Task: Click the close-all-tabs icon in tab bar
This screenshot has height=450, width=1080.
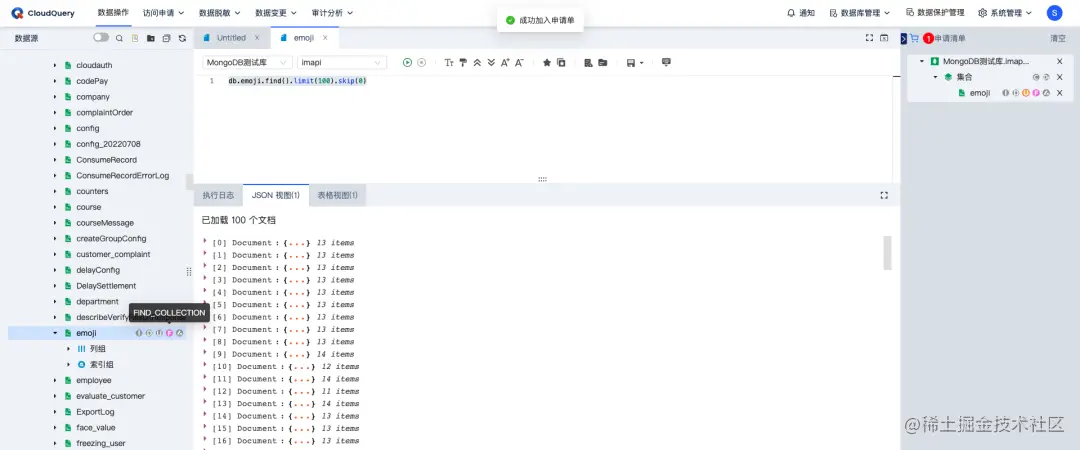Action: click(x=884, y=38)
